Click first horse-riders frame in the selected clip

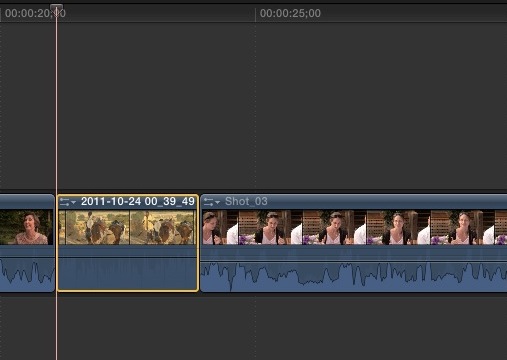pos(97,227)
